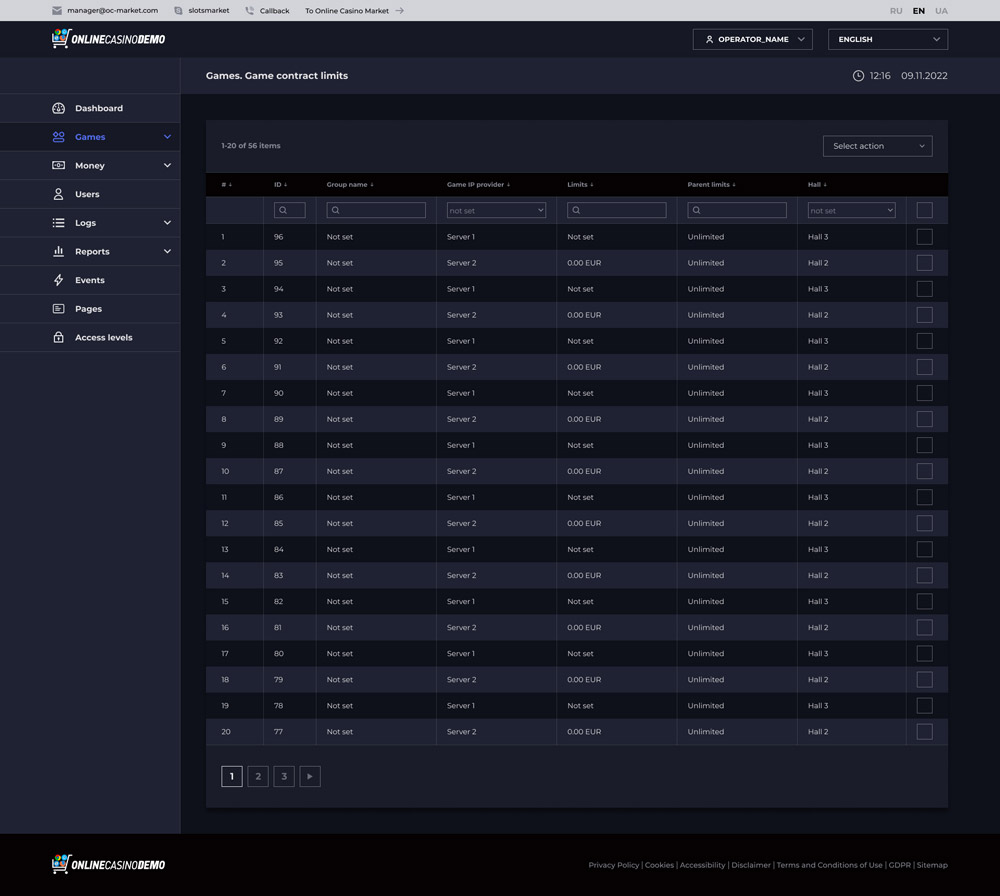Screen dimensions: 1000x896
Task: Click the next page arrow icon
Action: pos(310,776)
